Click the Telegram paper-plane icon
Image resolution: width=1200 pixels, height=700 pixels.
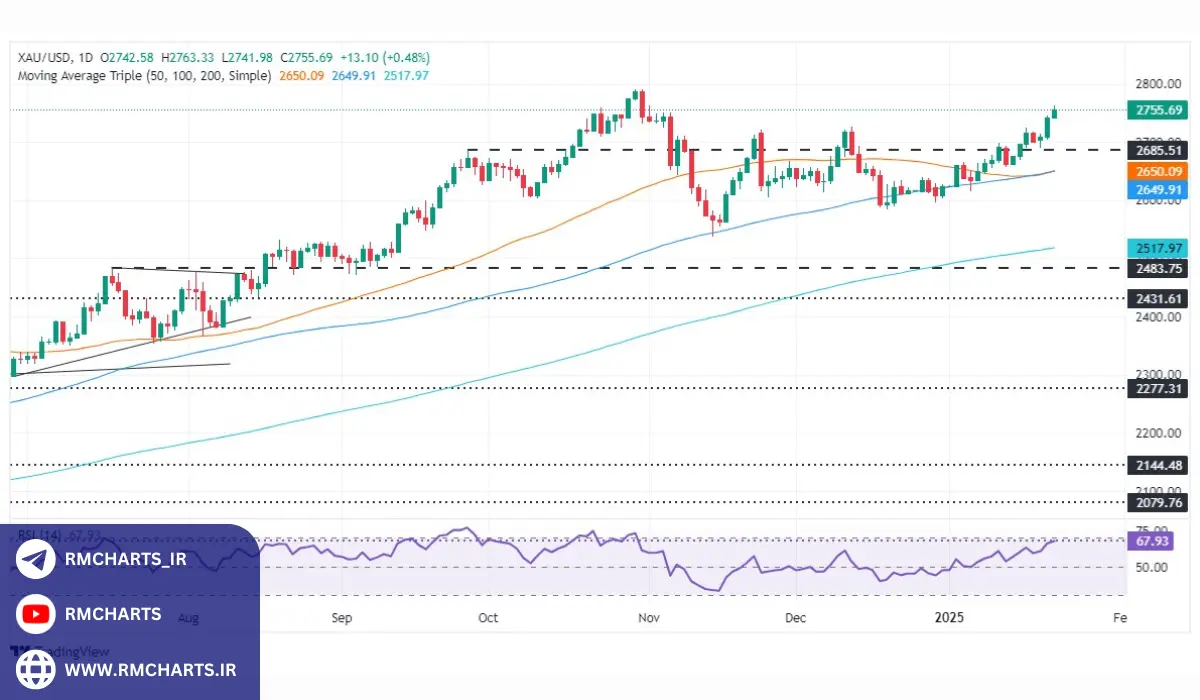click(x=36, y=560)
